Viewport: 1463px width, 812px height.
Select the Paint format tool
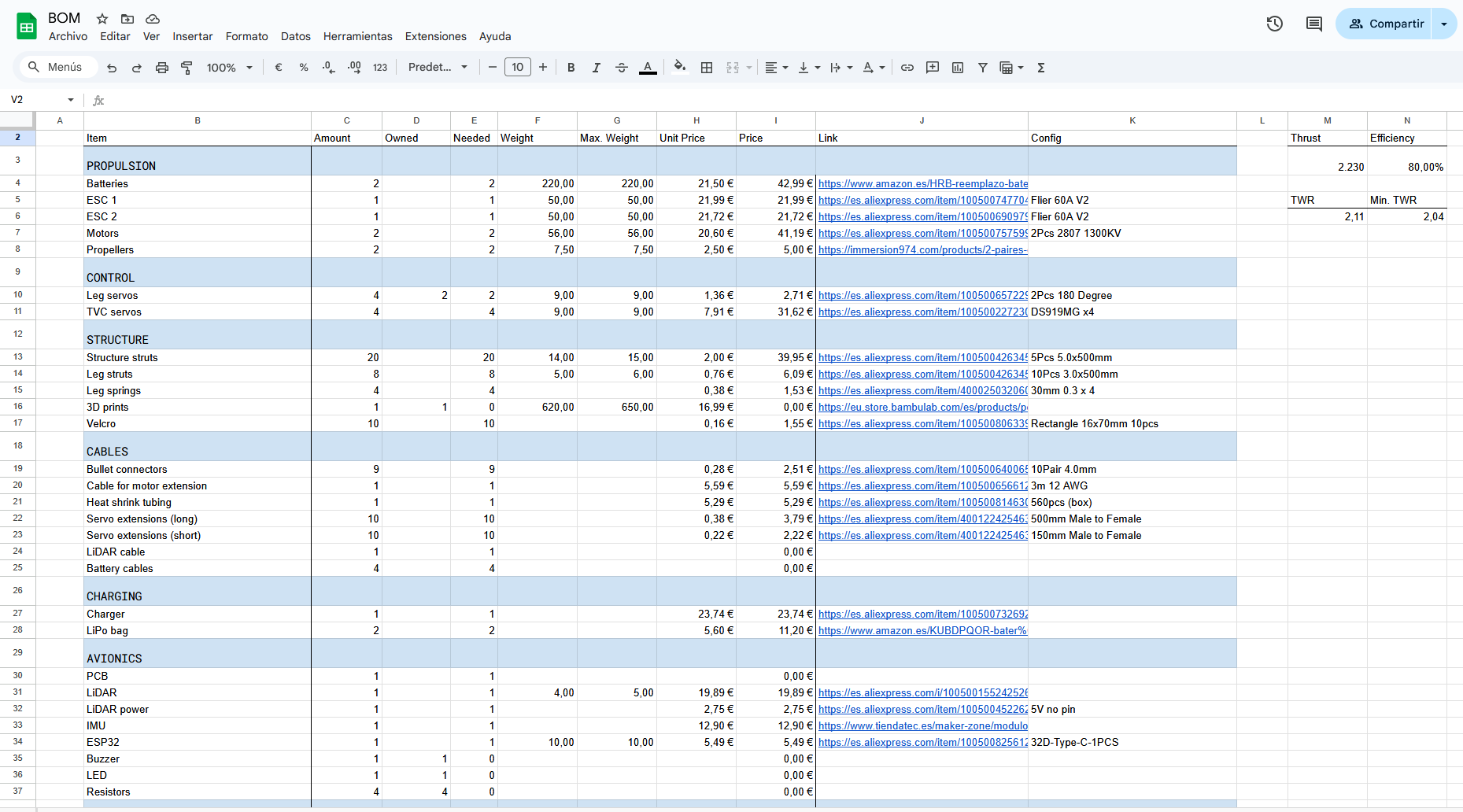coord(187,68)
